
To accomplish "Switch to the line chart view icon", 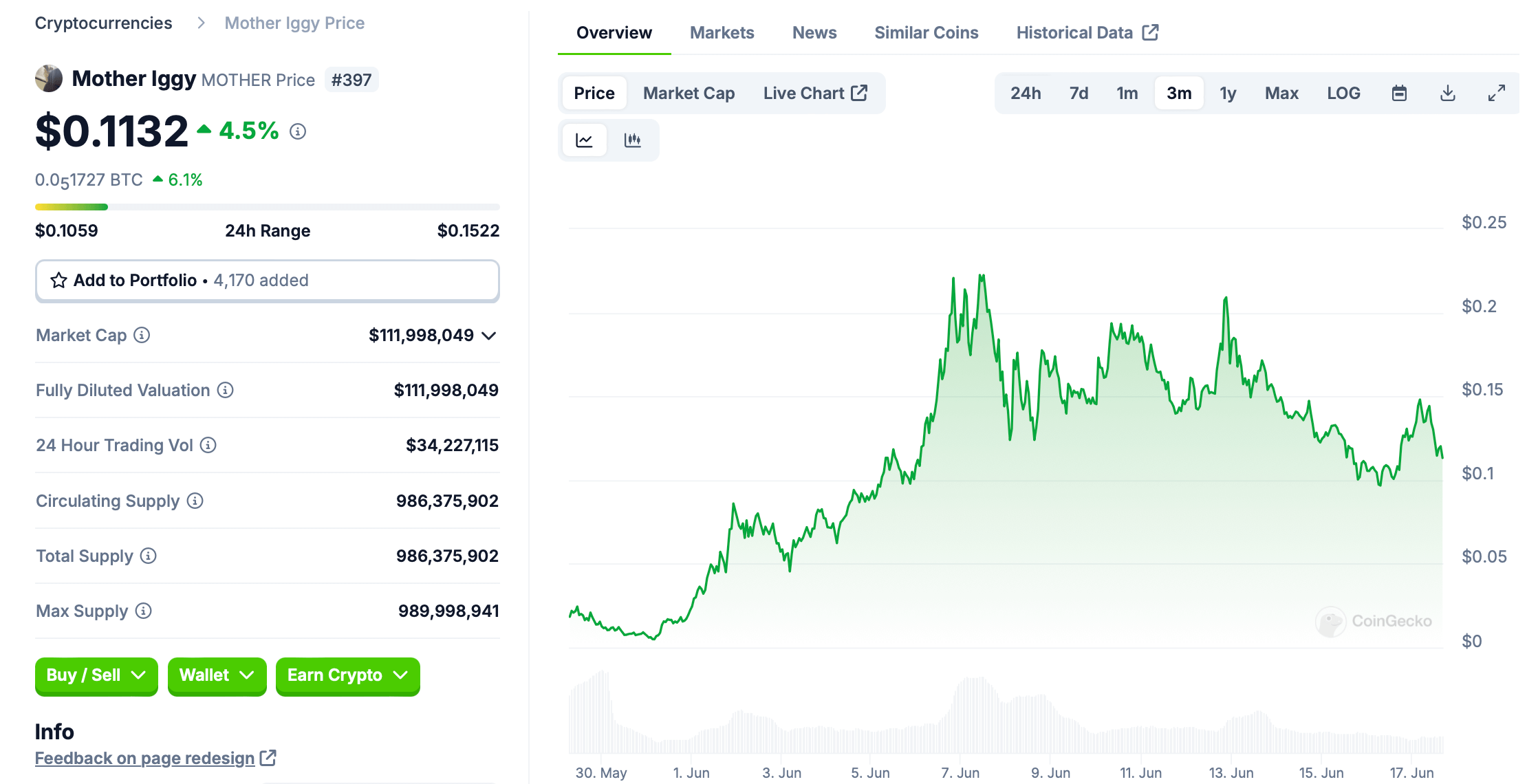I will click(584, 140).
